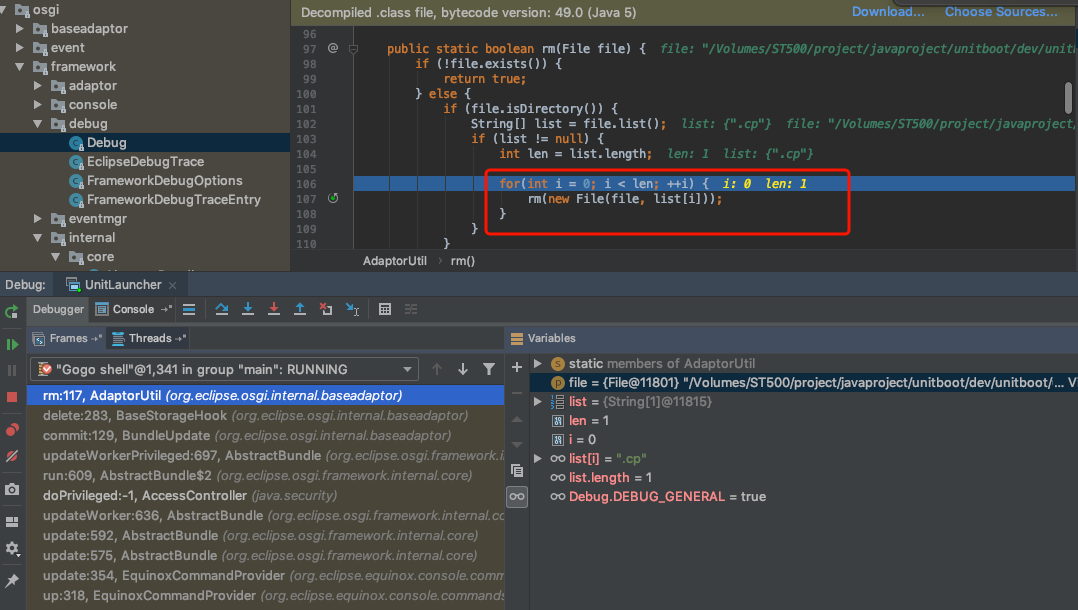Stop the debug session with the red square

pyautogui.click(x=12, y=397)
